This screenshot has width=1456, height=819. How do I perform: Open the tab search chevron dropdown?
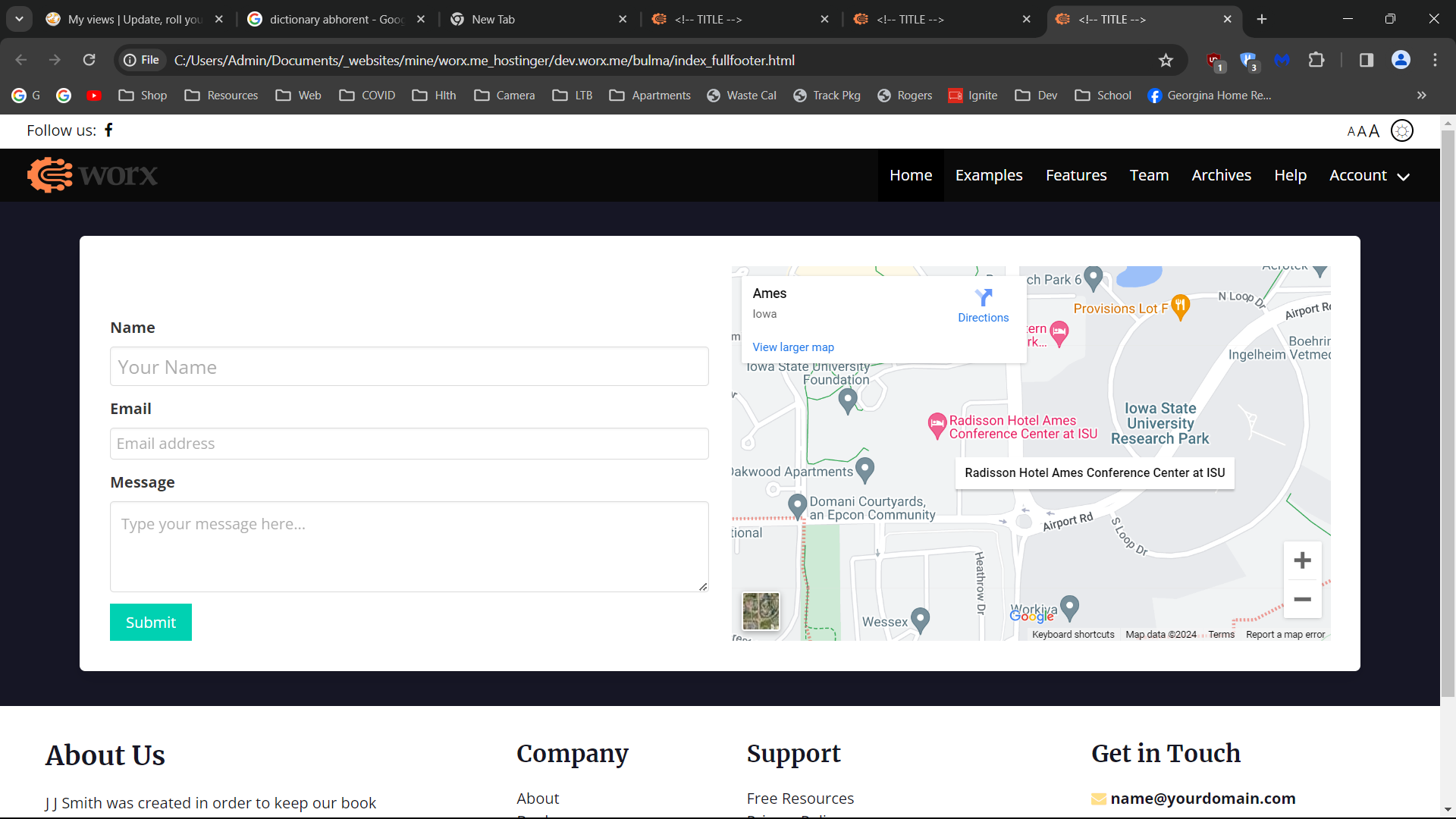point(19,19)
